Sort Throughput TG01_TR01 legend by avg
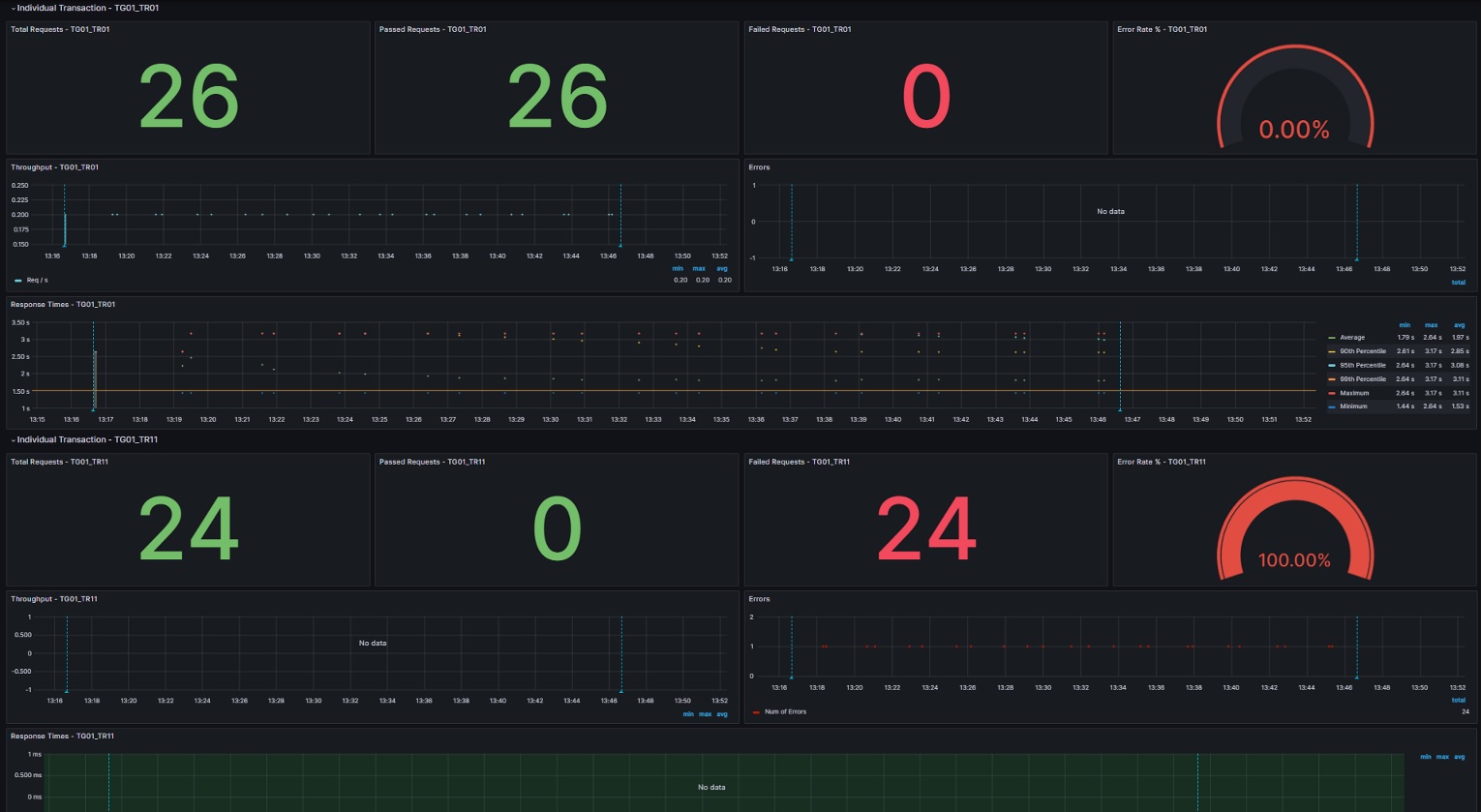Screen dimensions: 1481x812 722,269
